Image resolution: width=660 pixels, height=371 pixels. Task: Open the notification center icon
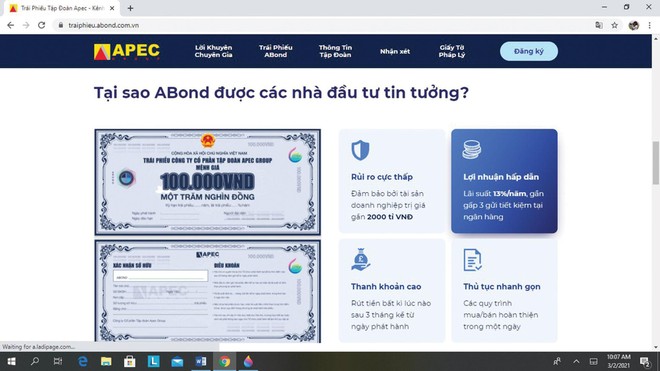click(x=644, y=361)
